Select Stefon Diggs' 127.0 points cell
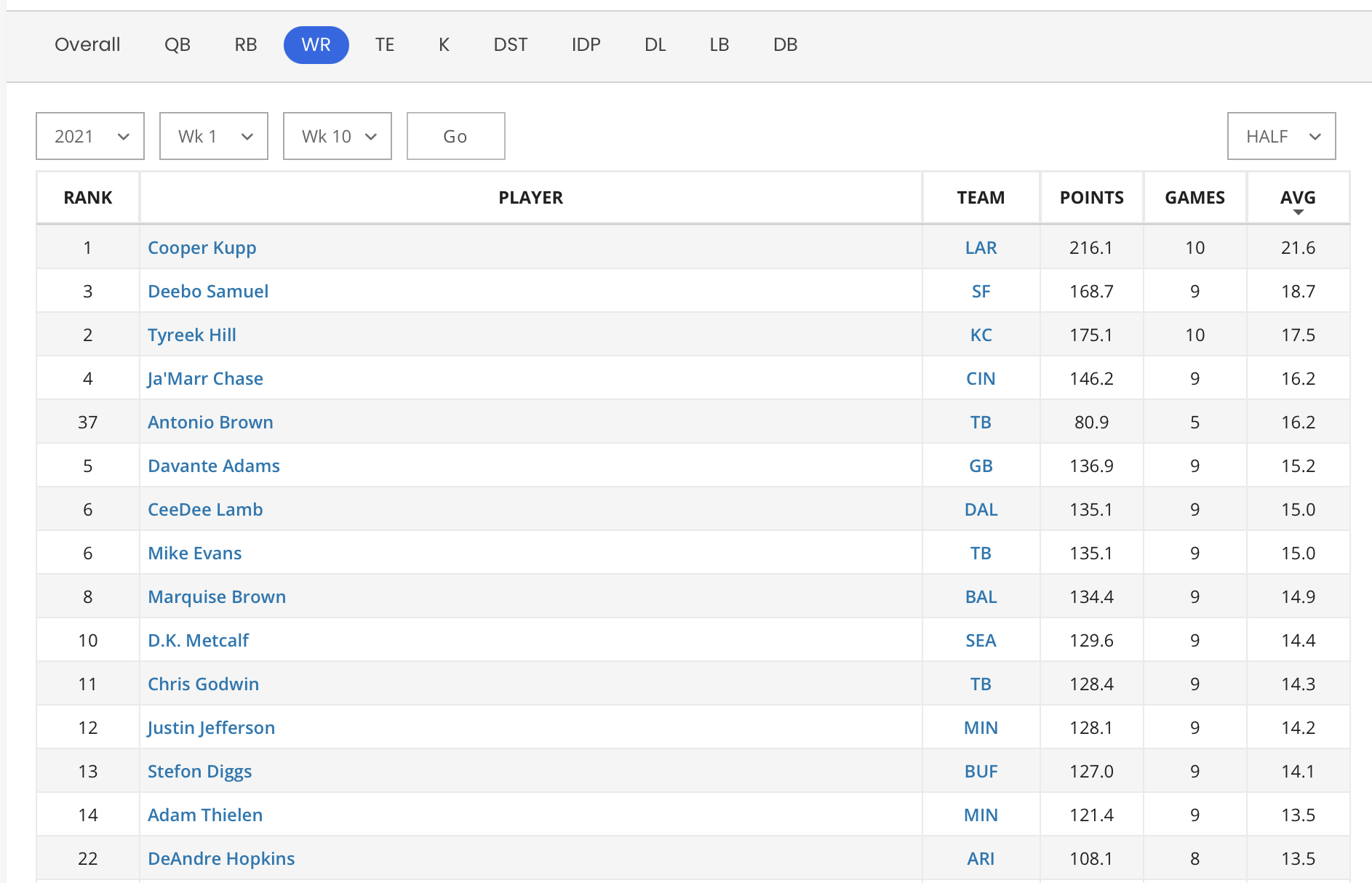Viewport: 1372px width, 883px height. pos(1092,772)
